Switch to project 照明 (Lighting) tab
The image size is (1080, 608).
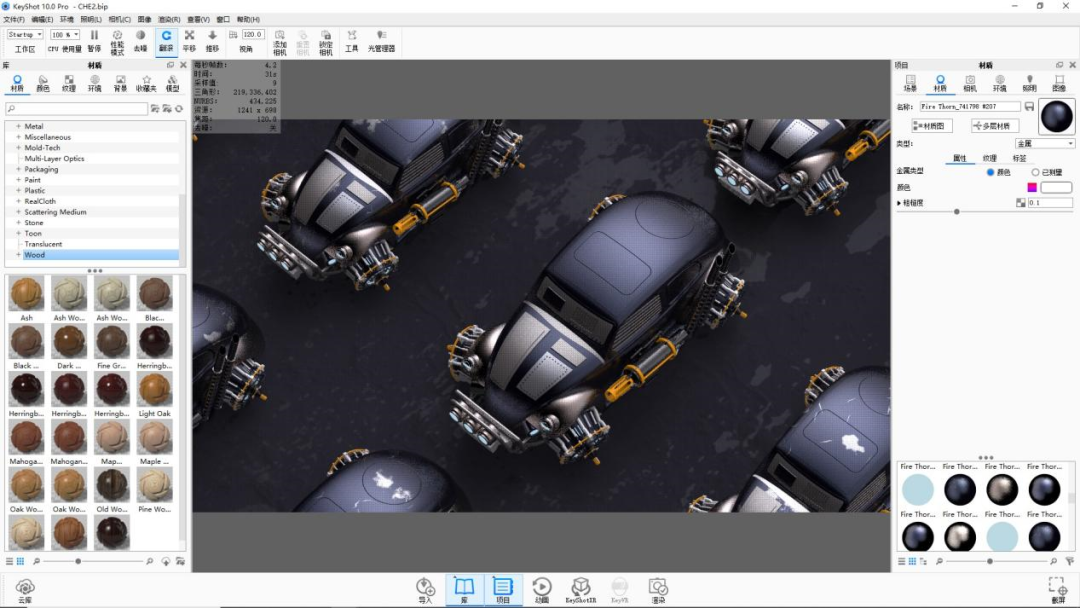point(1029,83)
